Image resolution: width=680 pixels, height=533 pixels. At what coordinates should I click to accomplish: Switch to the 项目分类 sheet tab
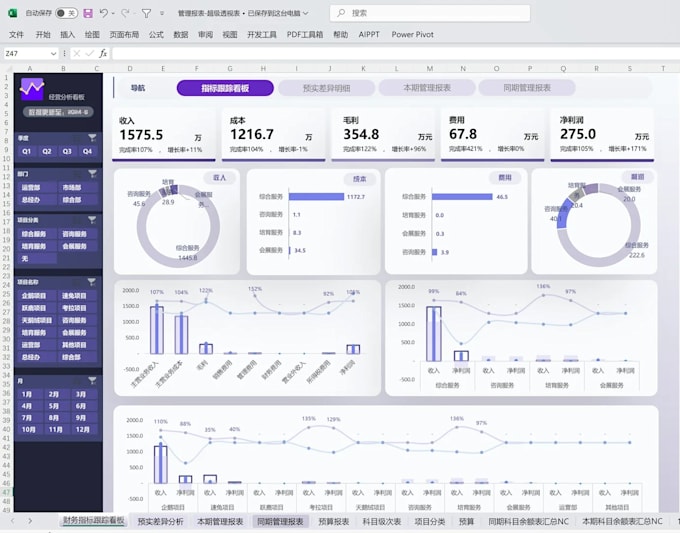429,521
